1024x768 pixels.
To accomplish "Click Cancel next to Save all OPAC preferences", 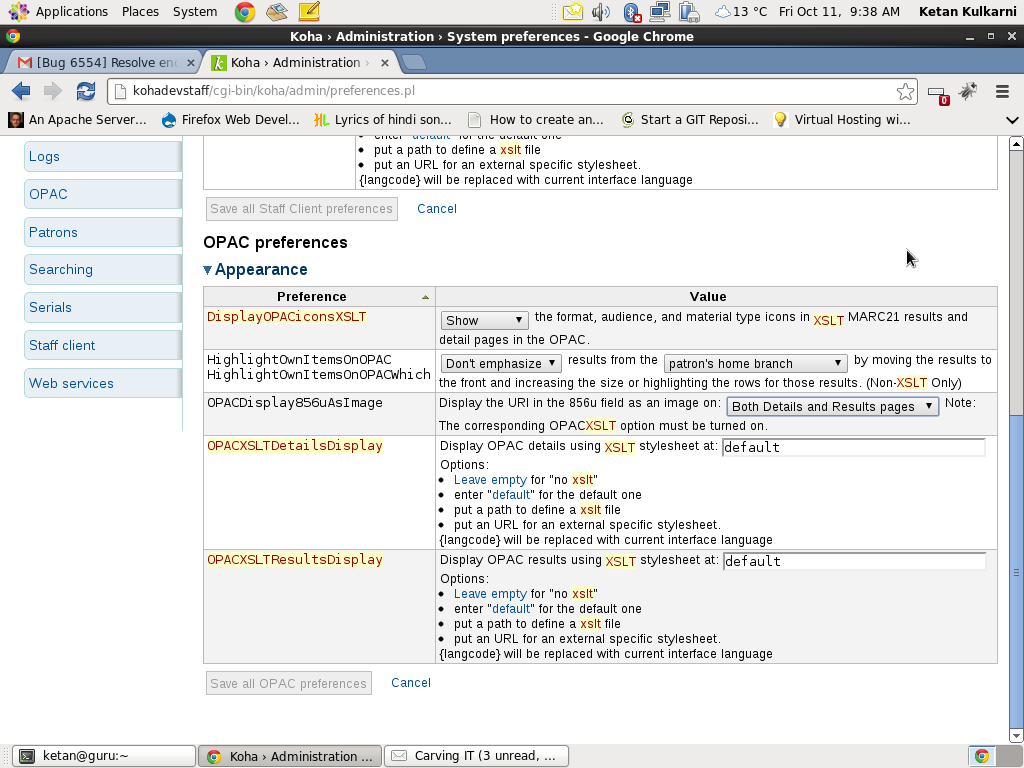I will pos(411,683).
